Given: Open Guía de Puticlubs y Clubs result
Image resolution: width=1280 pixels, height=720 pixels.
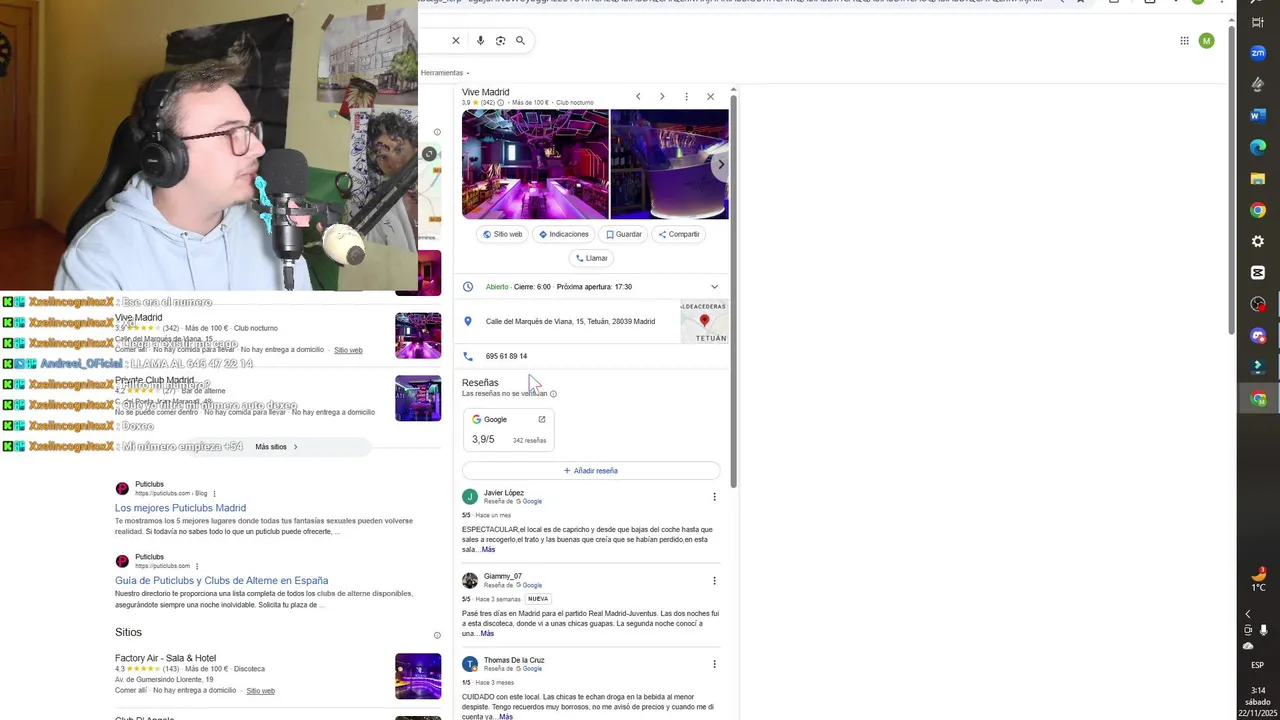Looking at the screenshot, I should [x=221, y=581].
